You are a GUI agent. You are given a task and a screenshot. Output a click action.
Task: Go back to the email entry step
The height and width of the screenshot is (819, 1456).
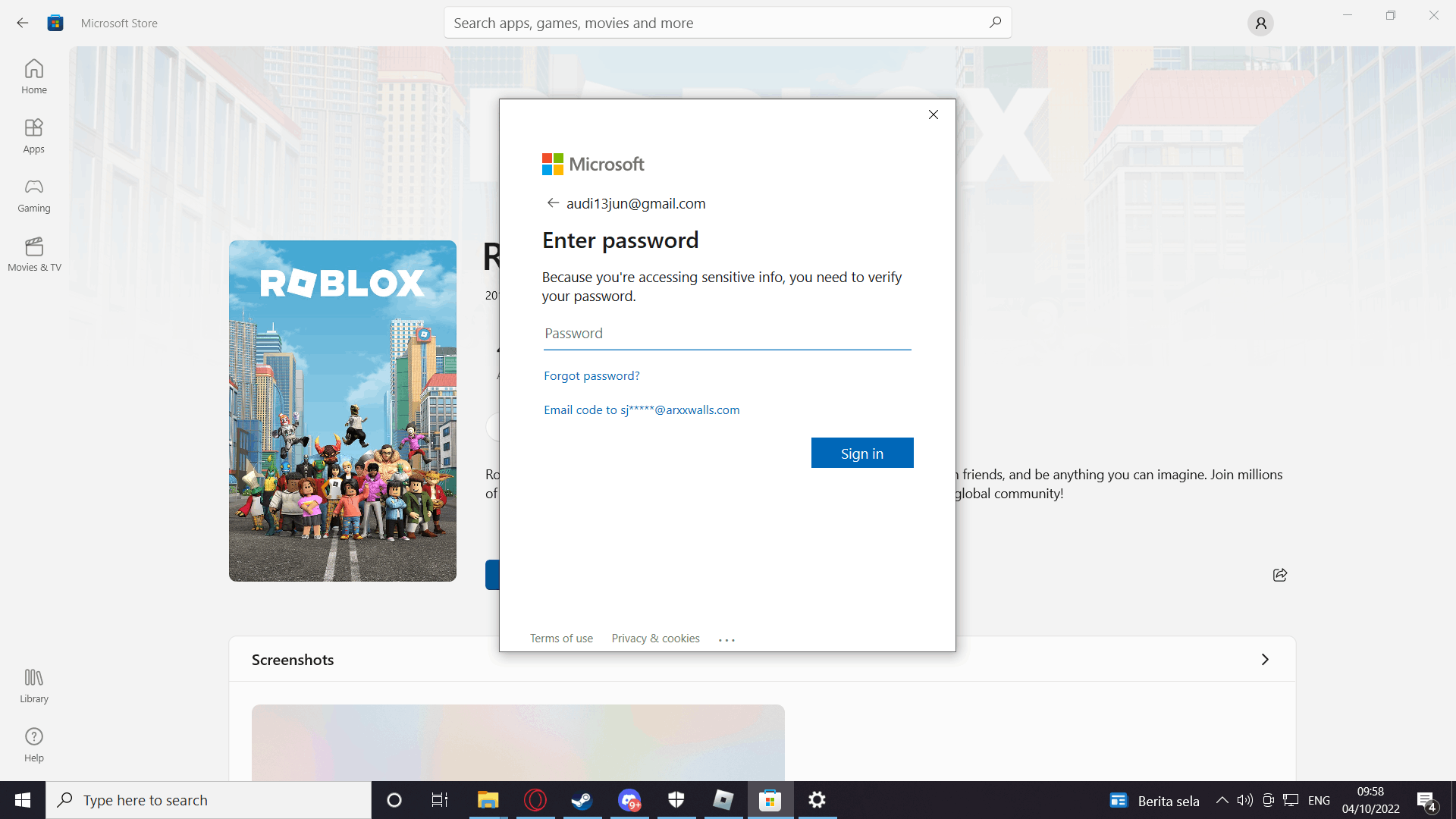pyautogui.click(x=553, y=203)
